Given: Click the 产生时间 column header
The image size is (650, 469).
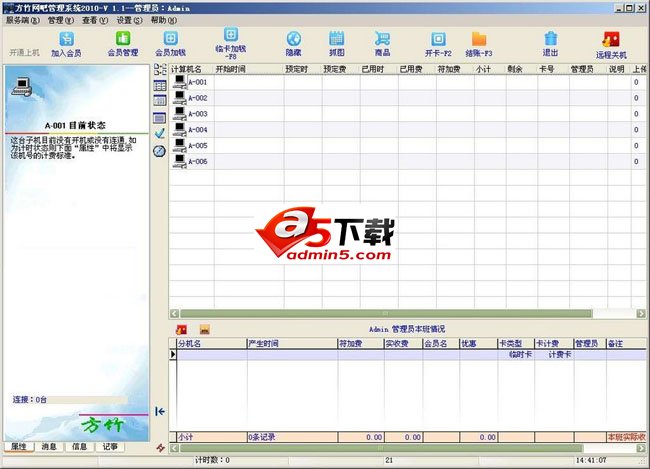Looking at the screenshot, I should (x=292, y=343).
